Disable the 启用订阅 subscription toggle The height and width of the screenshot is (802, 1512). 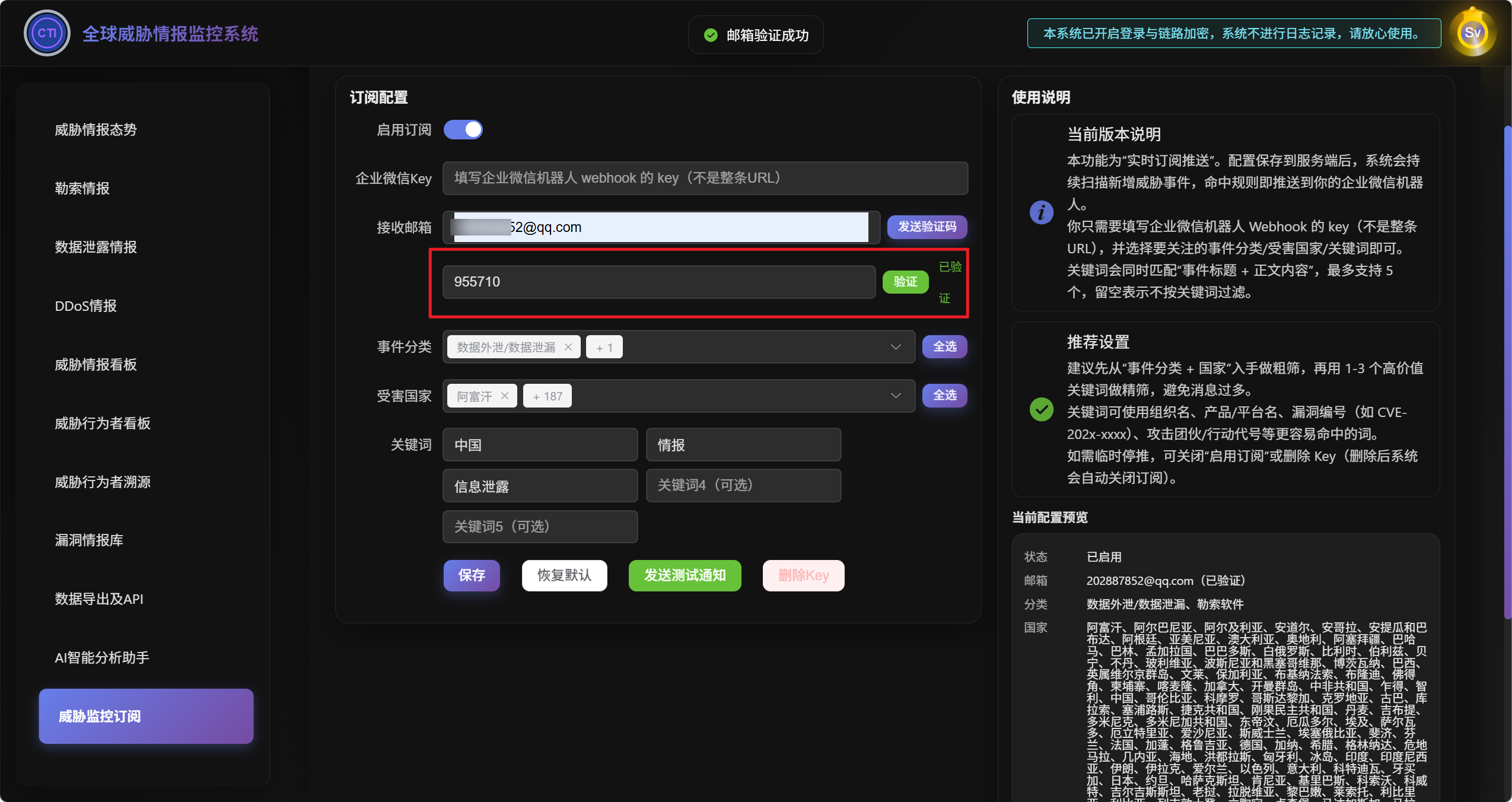463,129
